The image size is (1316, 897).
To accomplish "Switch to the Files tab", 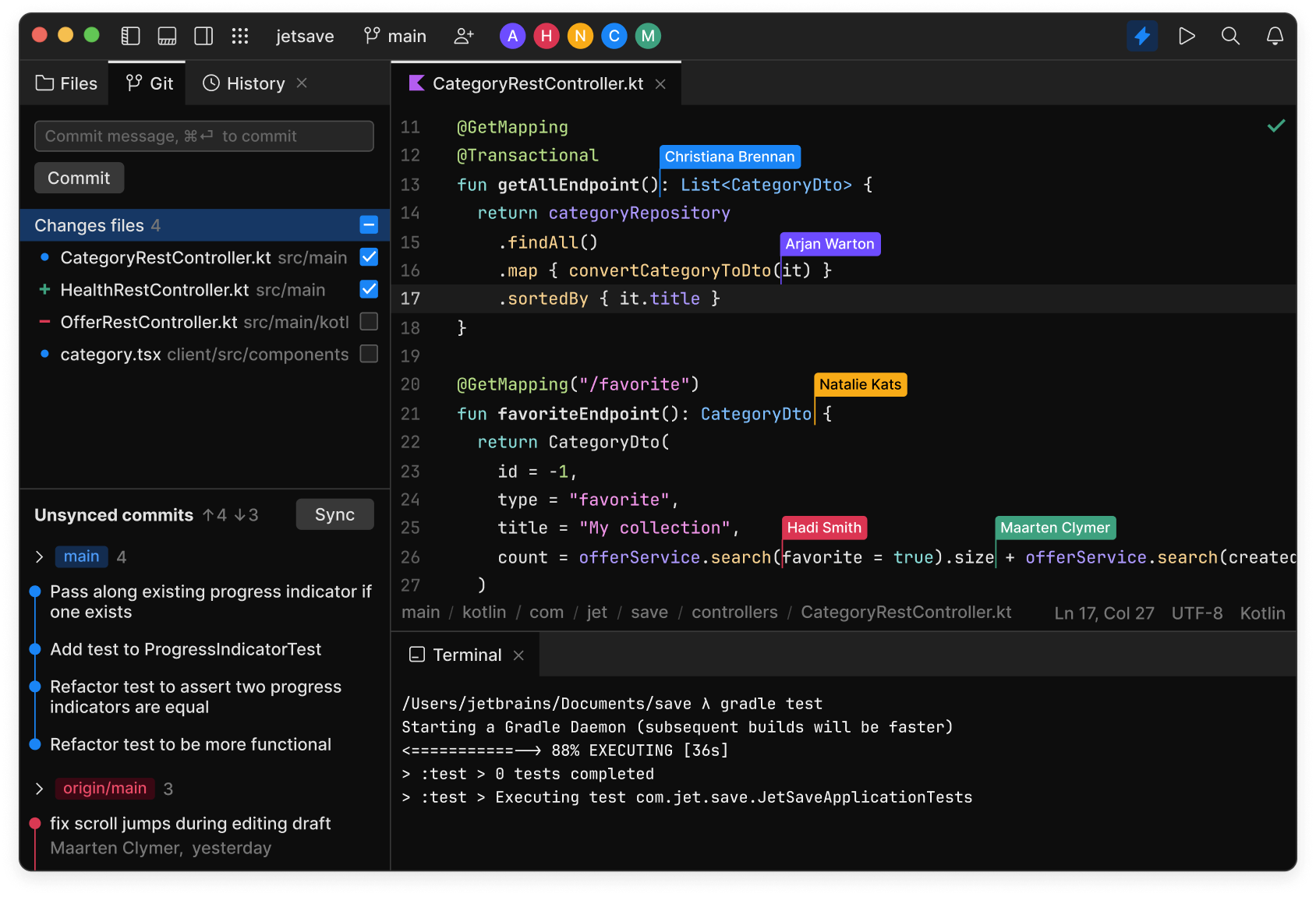I will [67, 83].
